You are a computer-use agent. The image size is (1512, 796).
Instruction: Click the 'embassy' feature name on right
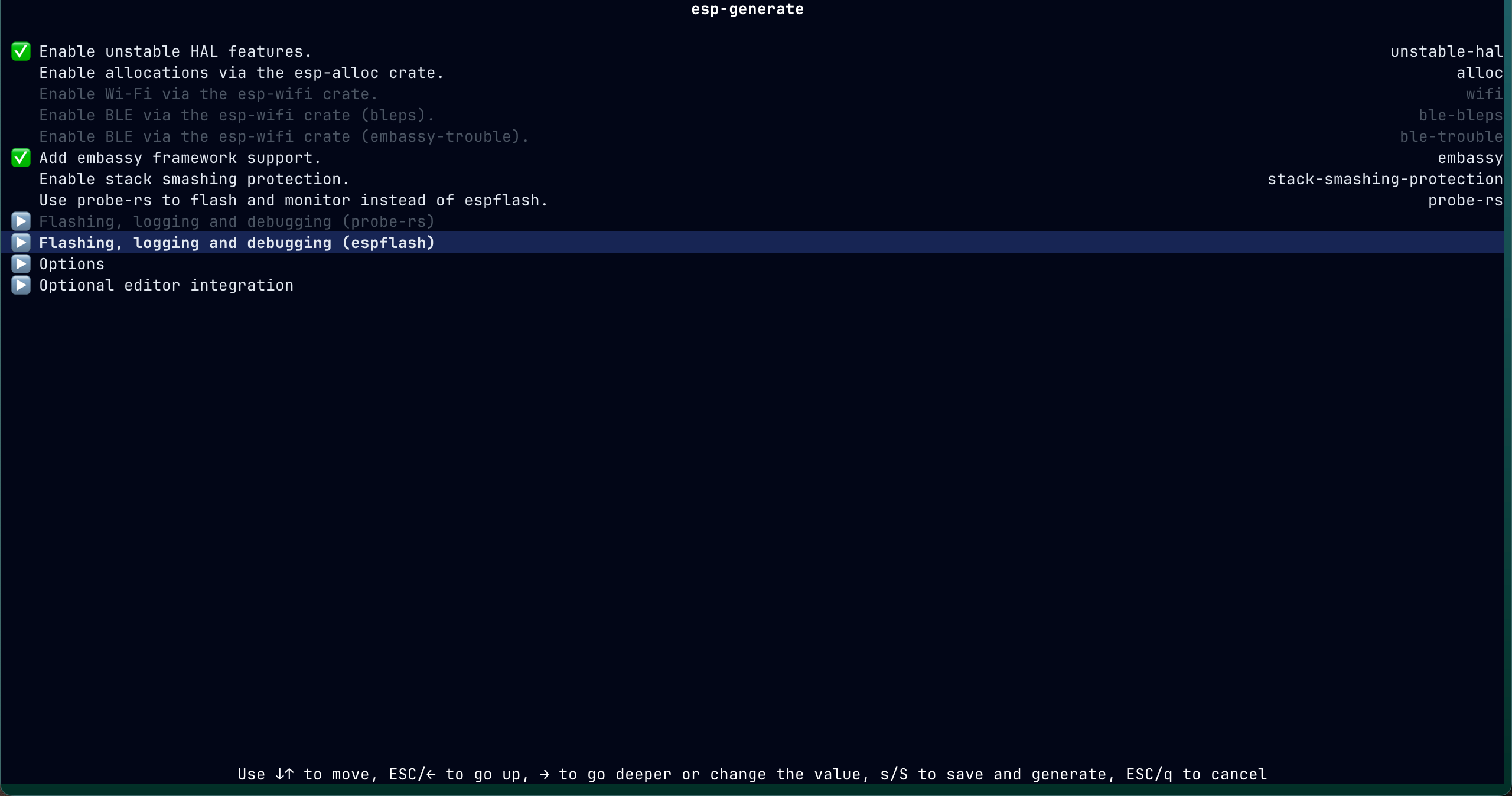(x=1470, y=158)
